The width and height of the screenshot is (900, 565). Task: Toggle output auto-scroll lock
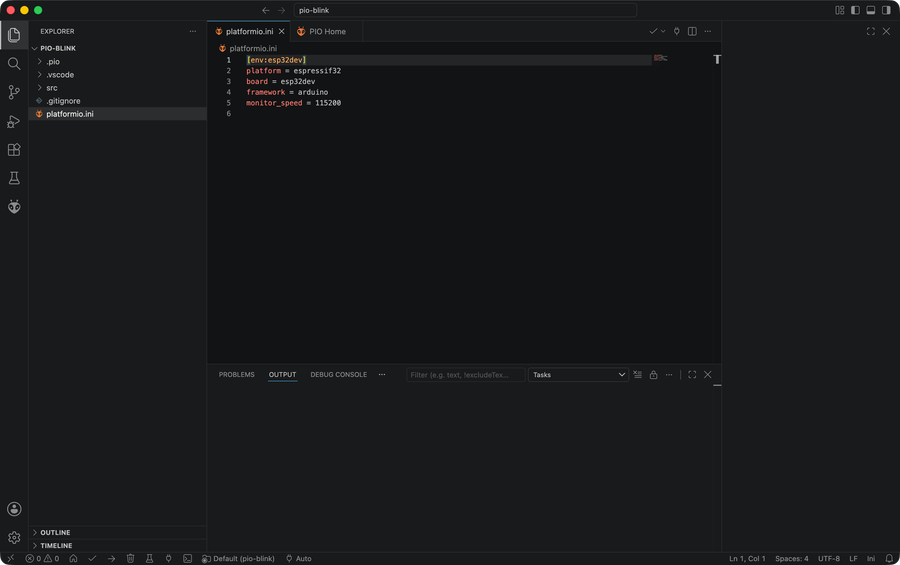pos(653,374)
